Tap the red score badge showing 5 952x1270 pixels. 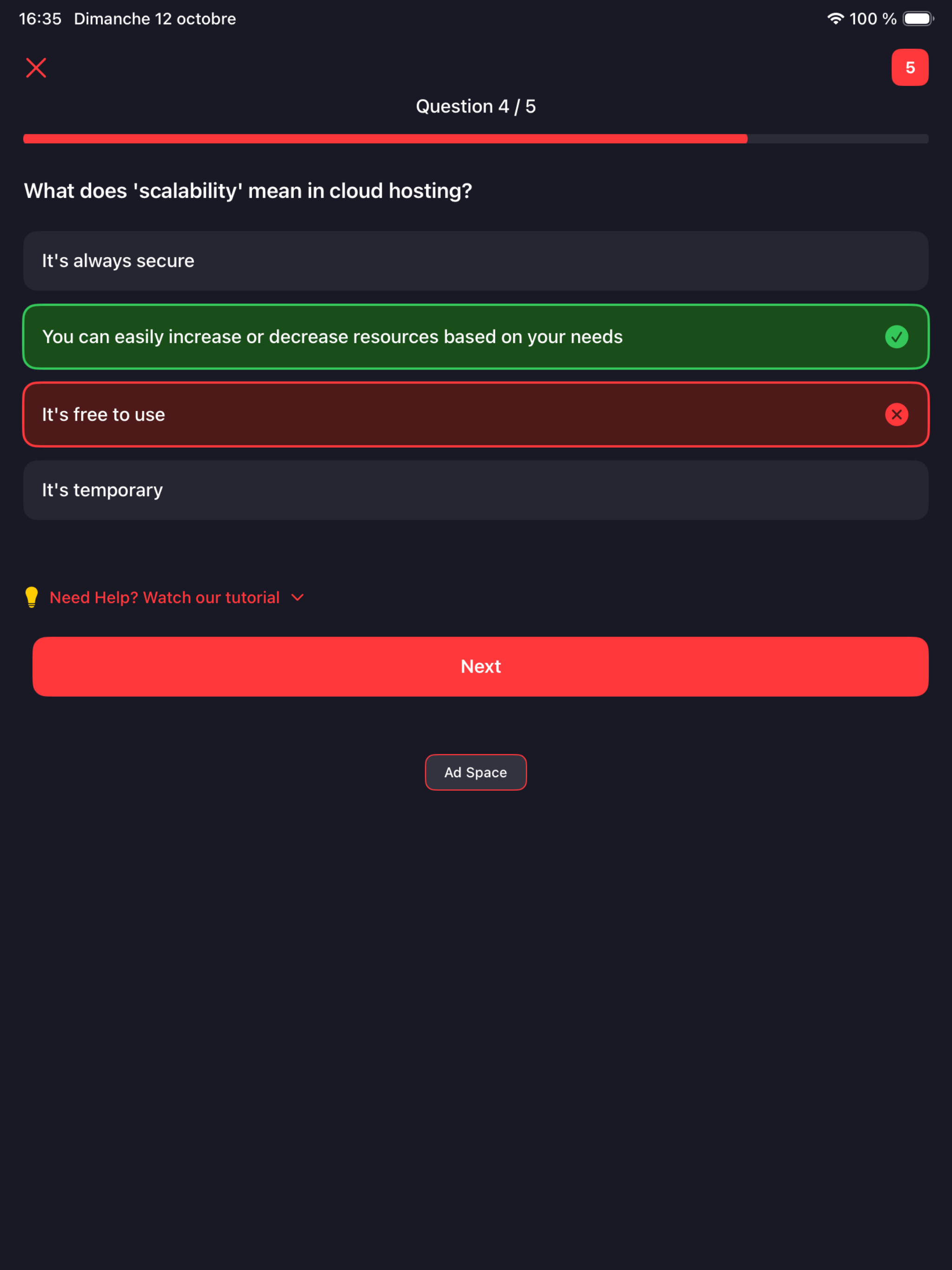[910, 68]
